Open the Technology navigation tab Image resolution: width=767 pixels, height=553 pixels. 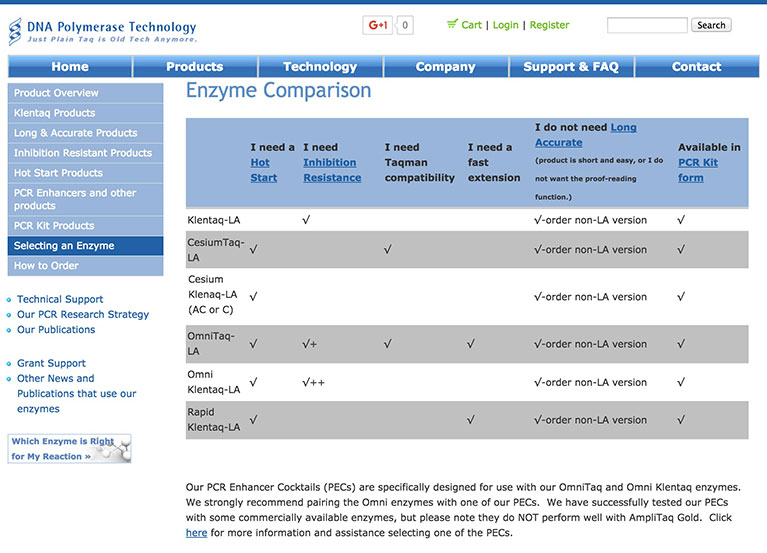(320, 66)
